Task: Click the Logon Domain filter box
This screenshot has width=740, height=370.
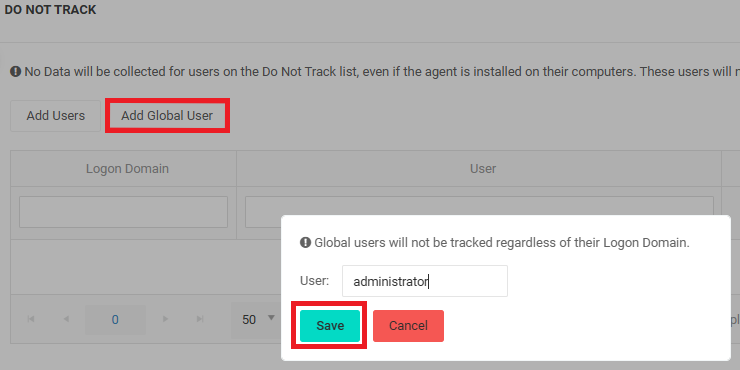Action: click(123, 212)
